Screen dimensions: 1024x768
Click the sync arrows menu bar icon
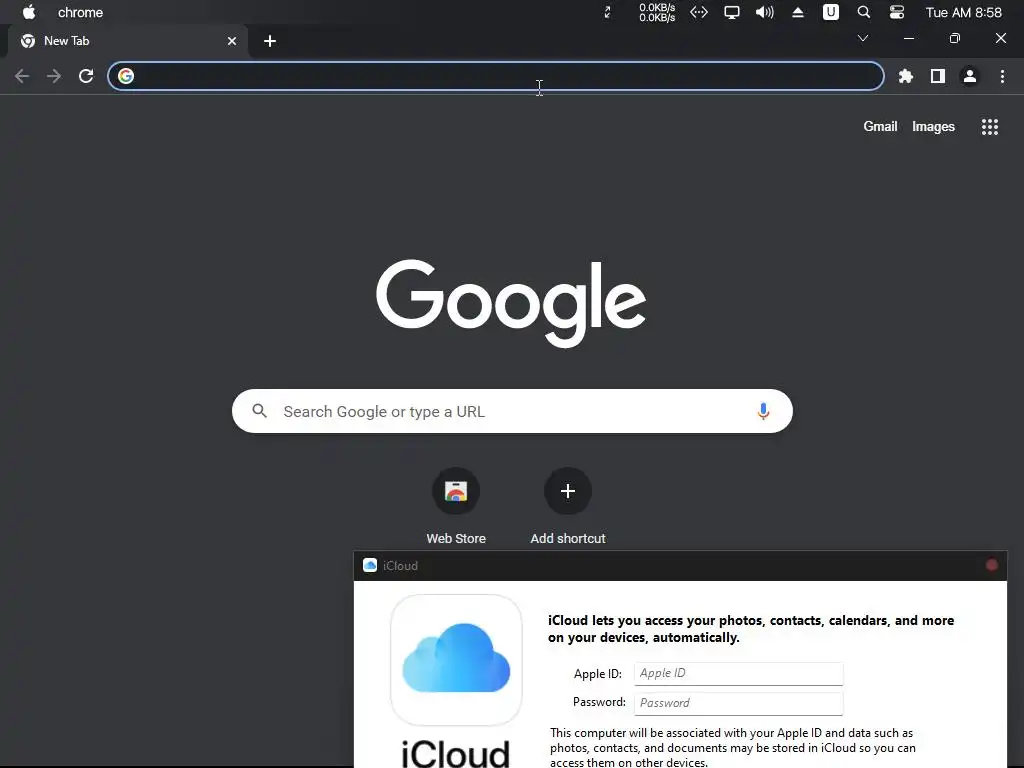[x=607, y=12]
